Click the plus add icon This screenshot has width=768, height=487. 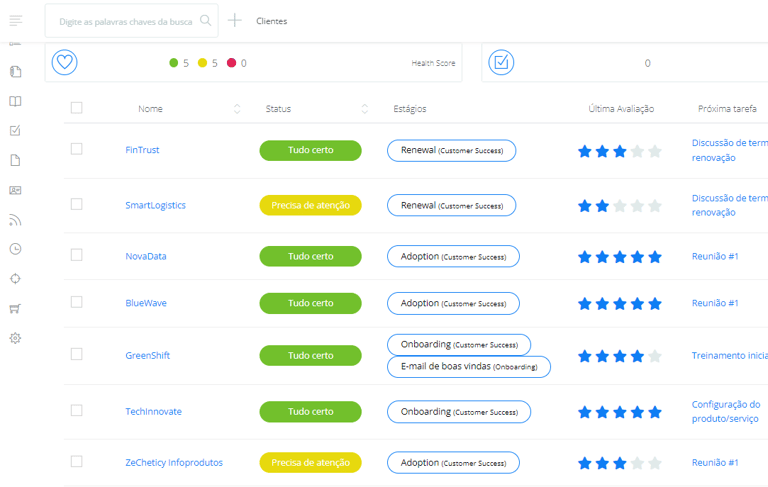pyautogui.click(x=235, y=21)
